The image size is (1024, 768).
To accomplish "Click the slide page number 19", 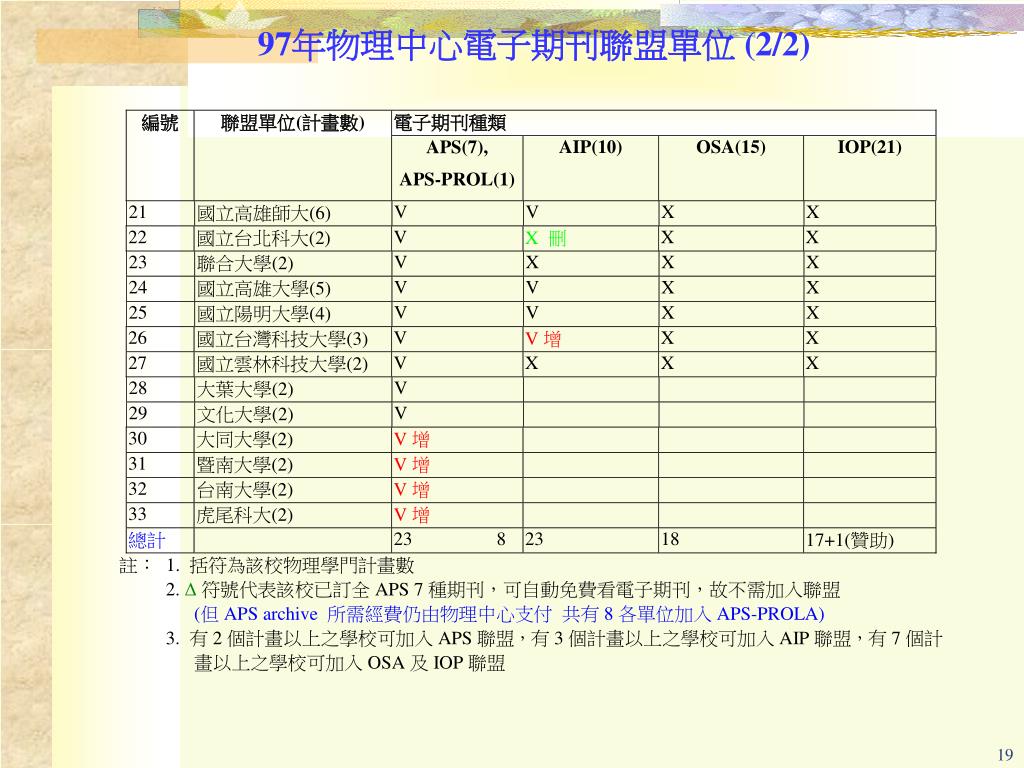I will click(x=1006, y=754).
